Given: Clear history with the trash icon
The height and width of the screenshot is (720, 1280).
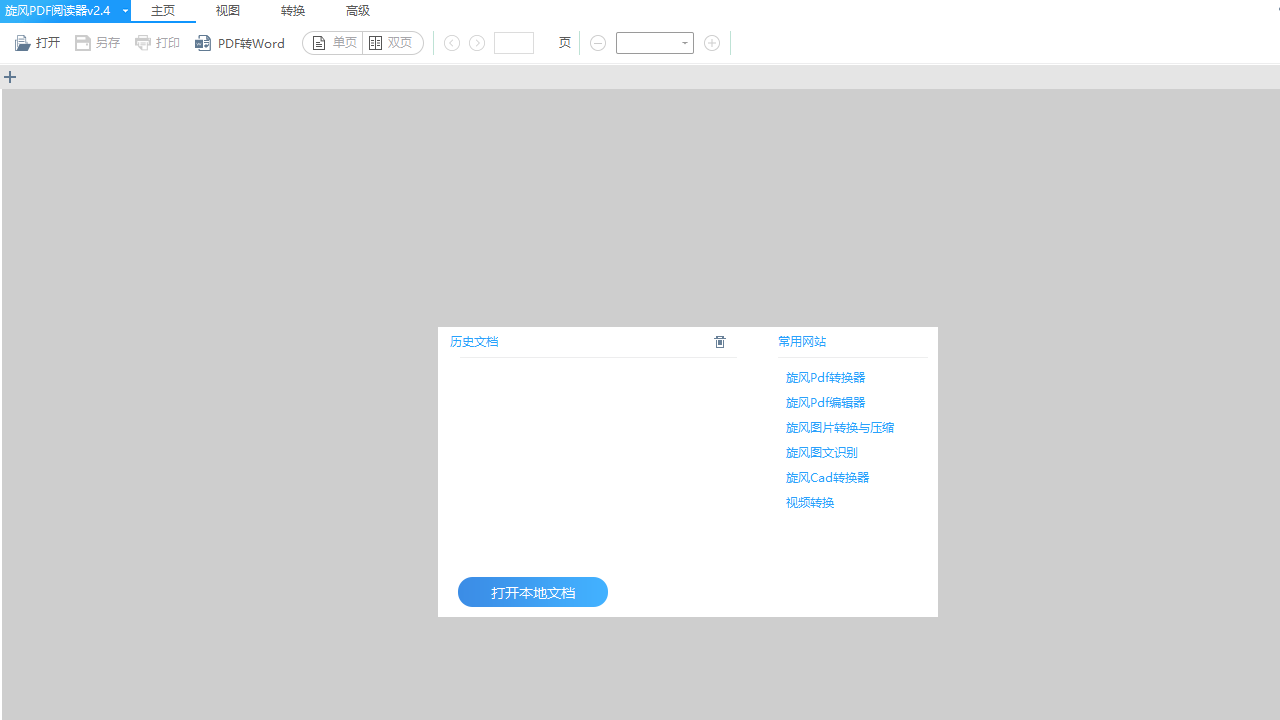Looking at the screenshot, I should (720, 342).
